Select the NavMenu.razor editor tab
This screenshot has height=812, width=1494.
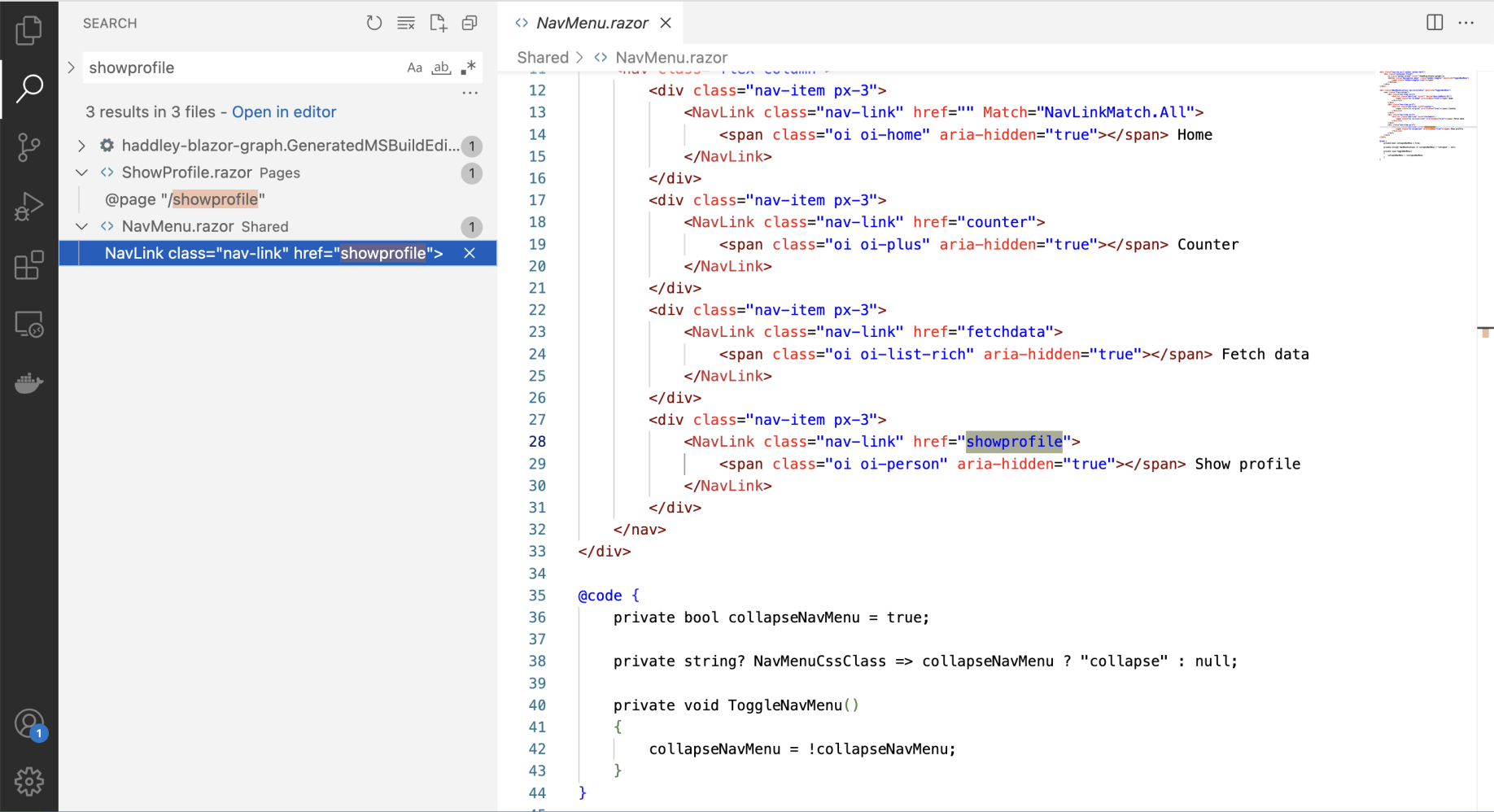point(592,23)
